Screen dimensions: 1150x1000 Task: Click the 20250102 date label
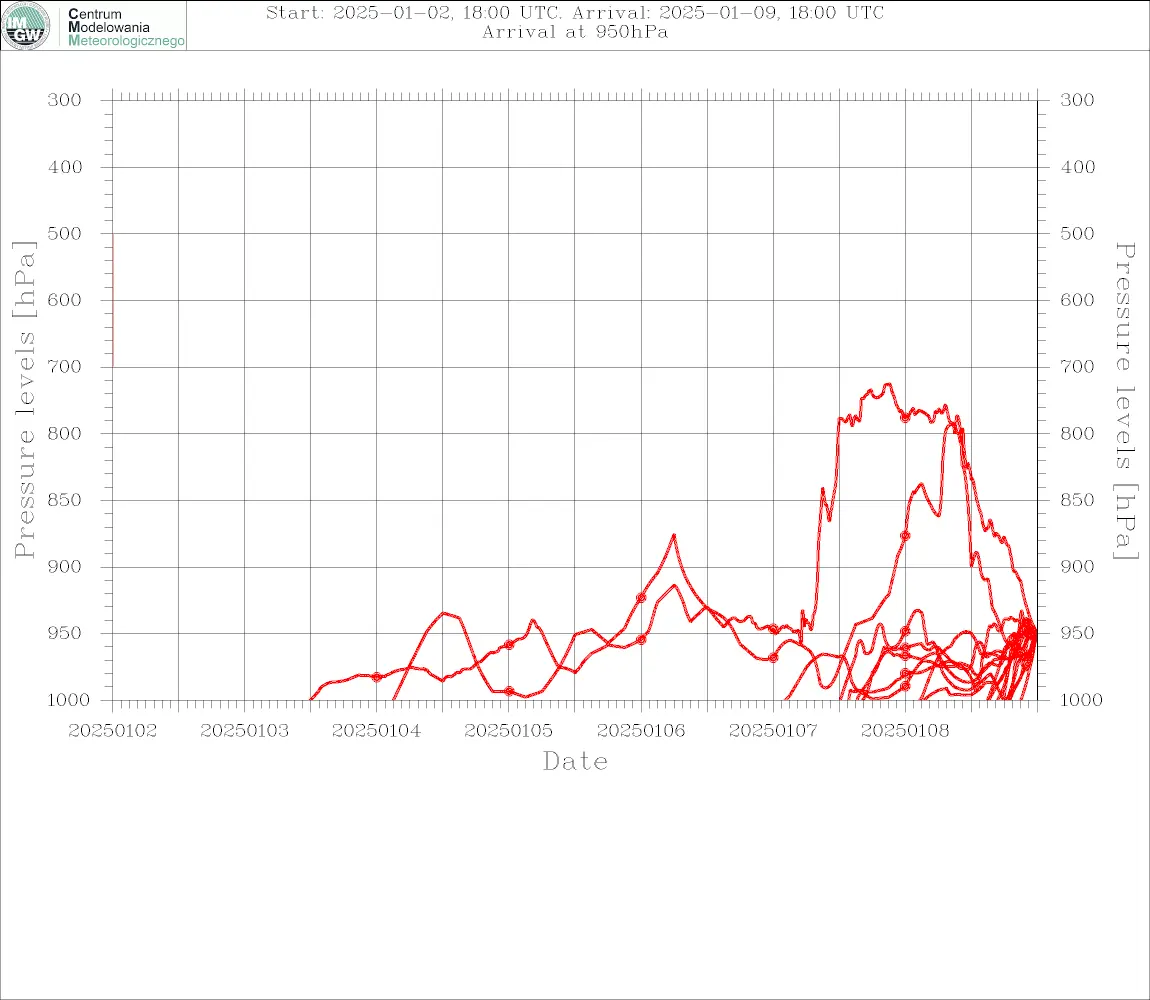click(112, 731)
